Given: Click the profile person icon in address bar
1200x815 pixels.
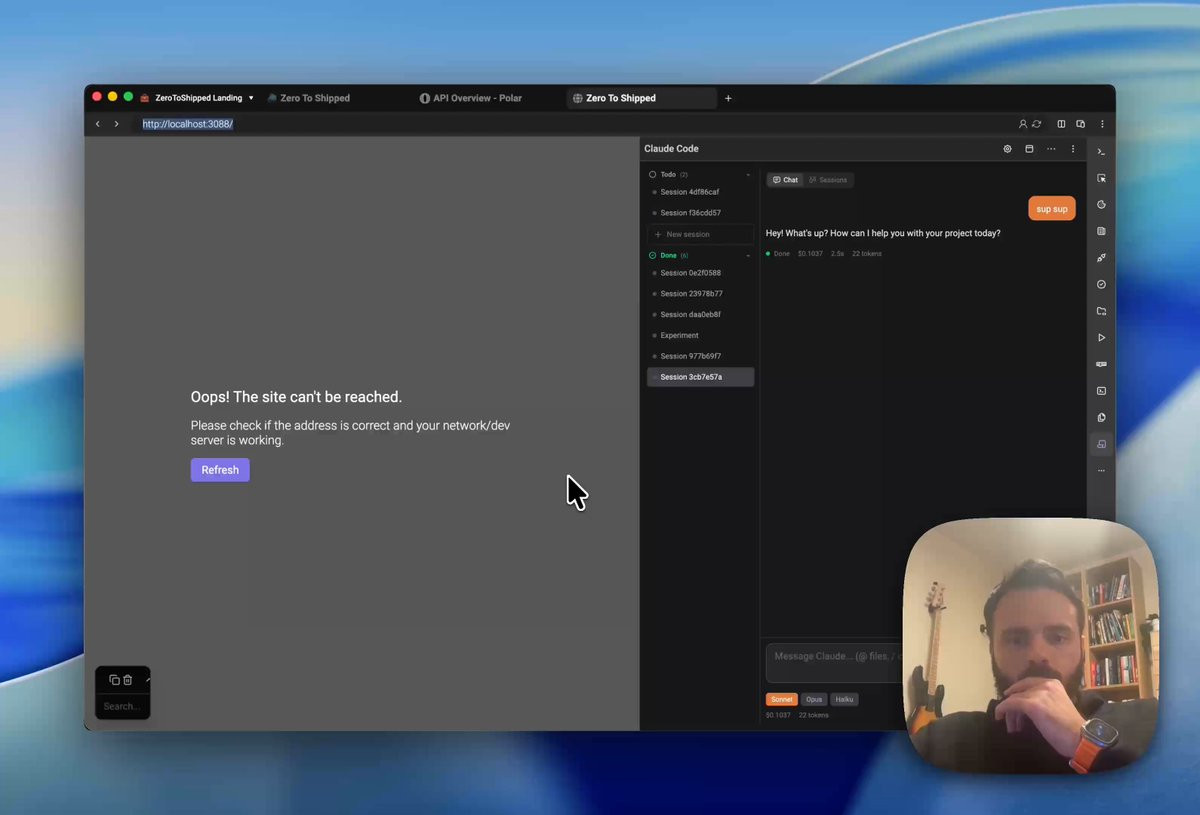Looking at the screenshot, I should tap(1023, 124).
